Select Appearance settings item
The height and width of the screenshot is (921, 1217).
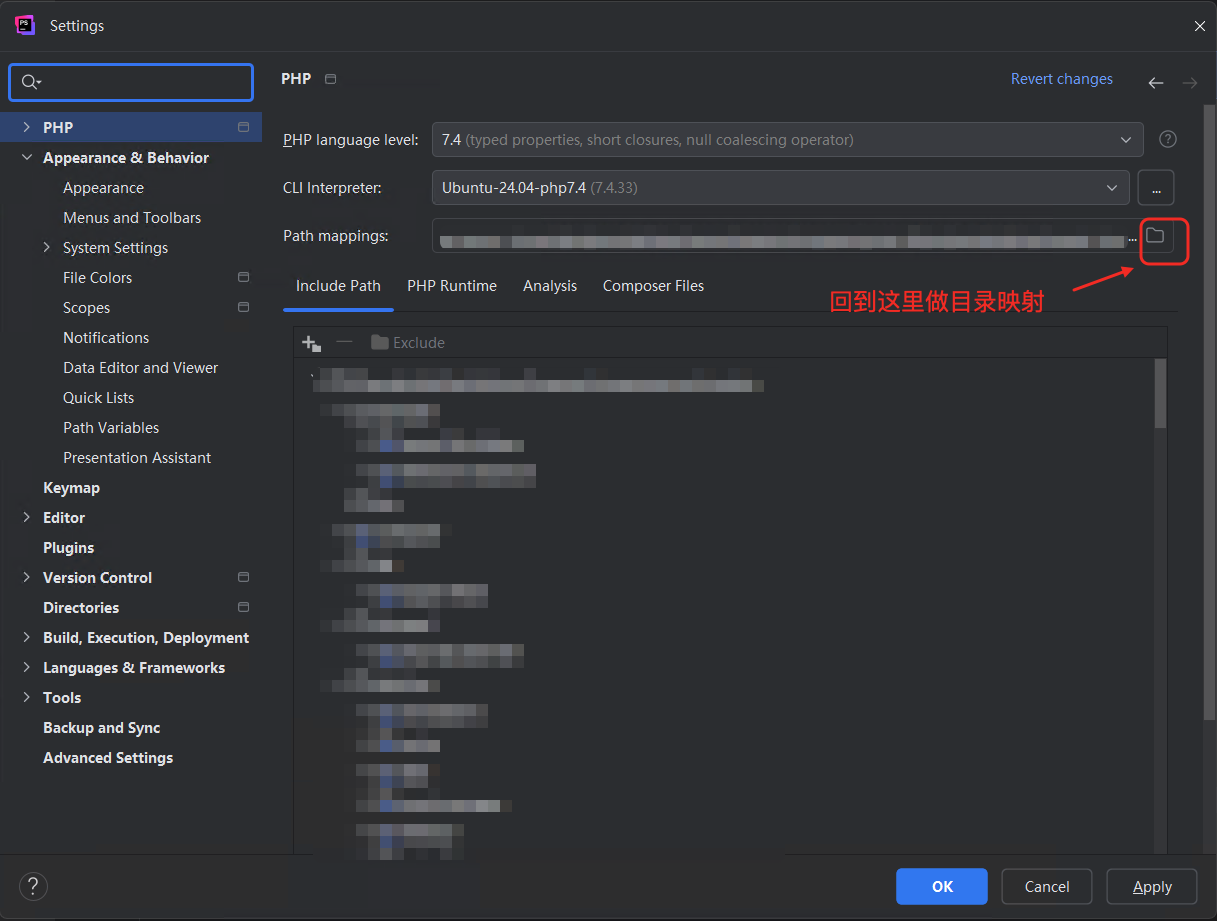tap(103, 187)
